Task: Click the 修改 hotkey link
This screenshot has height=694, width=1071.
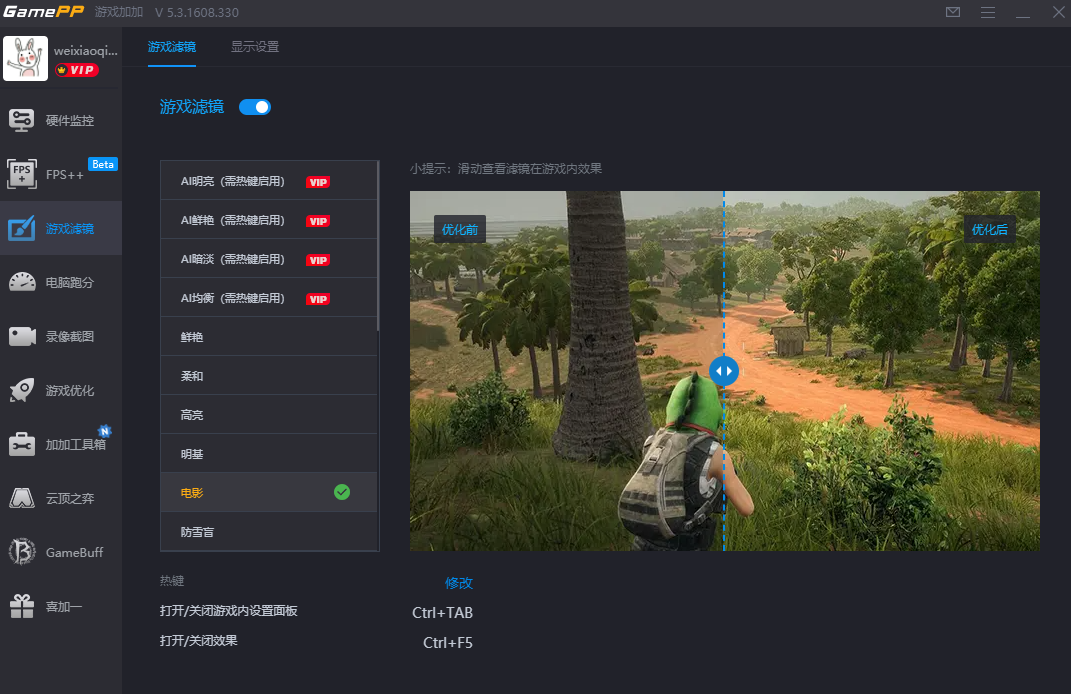Action: pyautogui.click(x=458, y=583)
